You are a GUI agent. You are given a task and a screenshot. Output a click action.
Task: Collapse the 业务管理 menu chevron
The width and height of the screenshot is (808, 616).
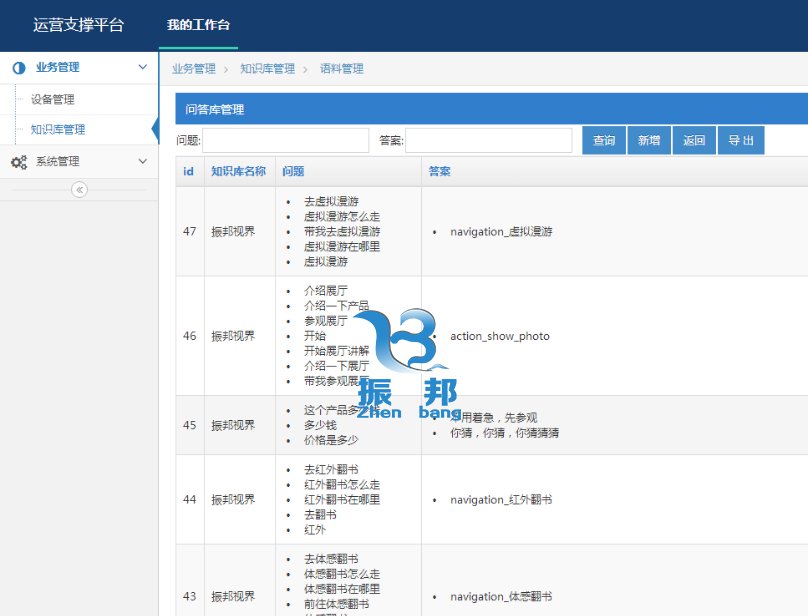point(142,68)
